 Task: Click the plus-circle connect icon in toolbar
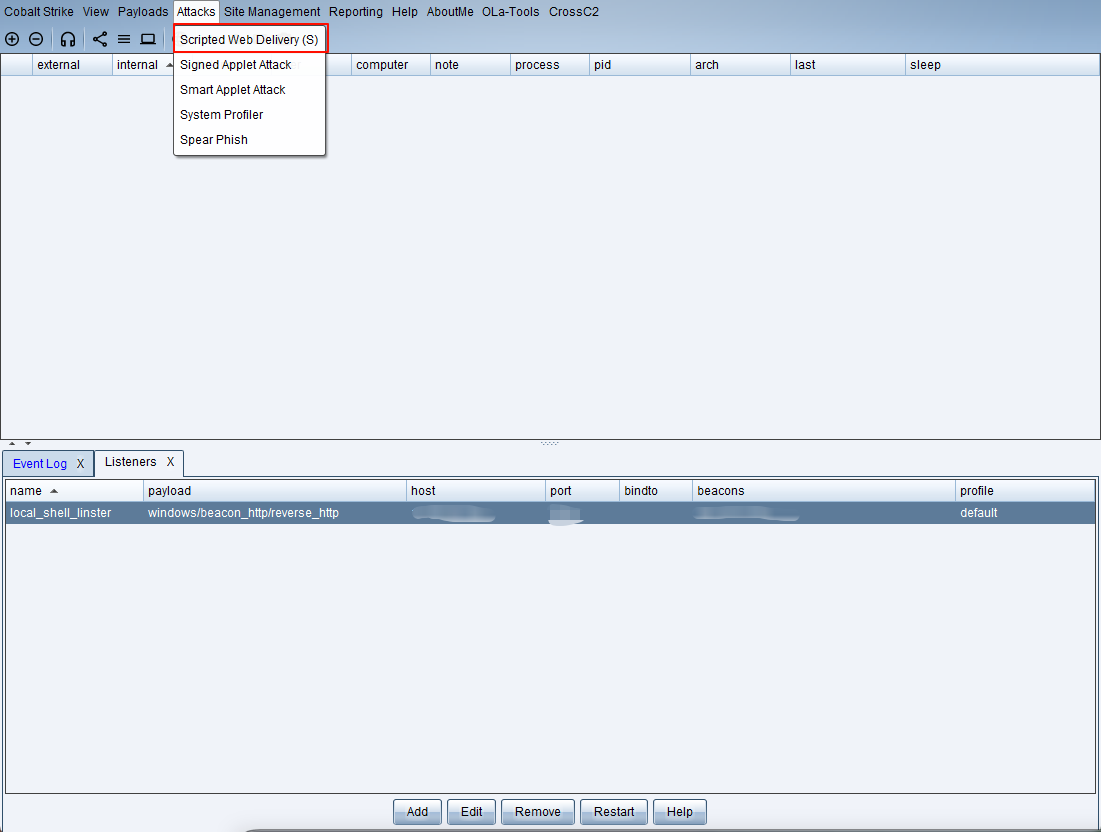click(12, 39)
